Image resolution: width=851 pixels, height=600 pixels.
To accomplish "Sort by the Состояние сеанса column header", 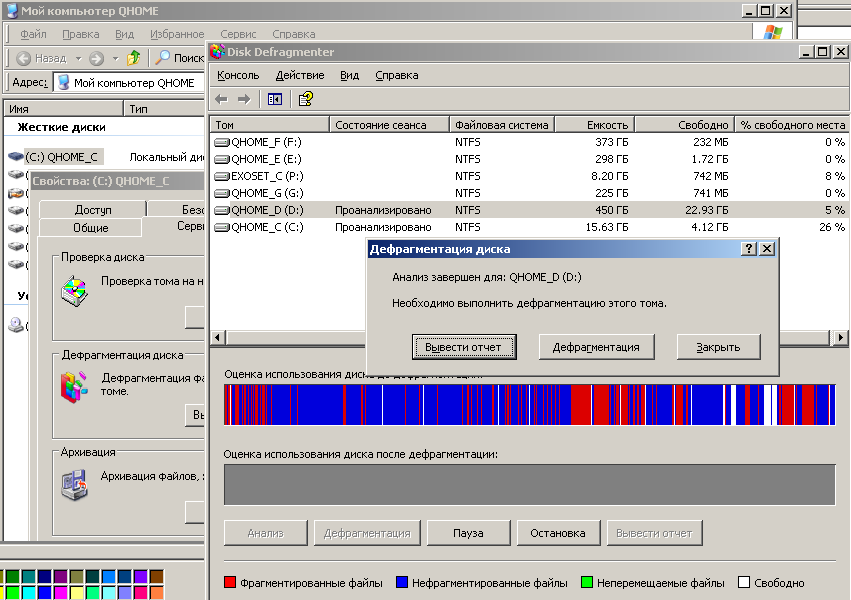I will [x=390, y=125].
